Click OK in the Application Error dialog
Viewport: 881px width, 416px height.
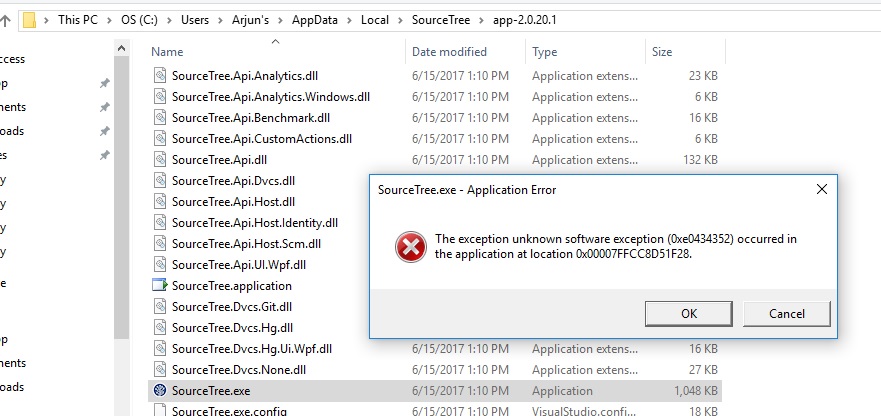689,314
